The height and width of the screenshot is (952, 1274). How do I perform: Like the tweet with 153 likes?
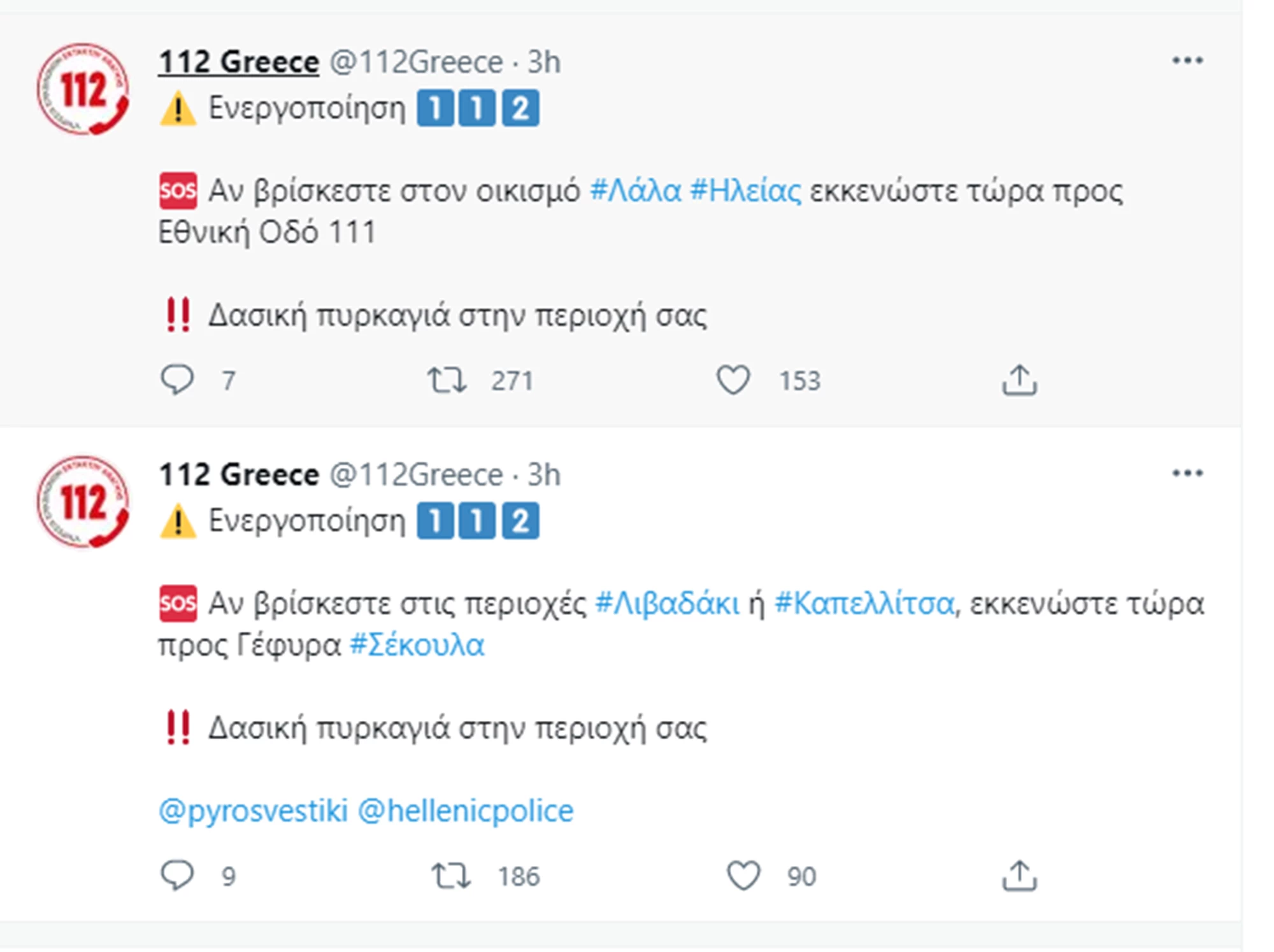point(733,380)
